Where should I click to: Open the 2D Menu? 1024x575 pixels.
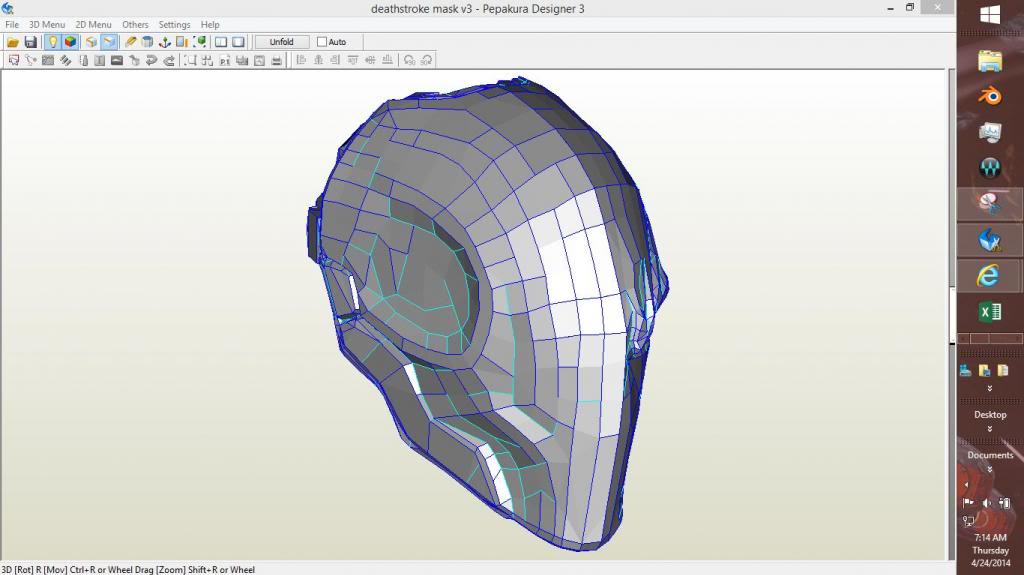(x=93, y=24)
